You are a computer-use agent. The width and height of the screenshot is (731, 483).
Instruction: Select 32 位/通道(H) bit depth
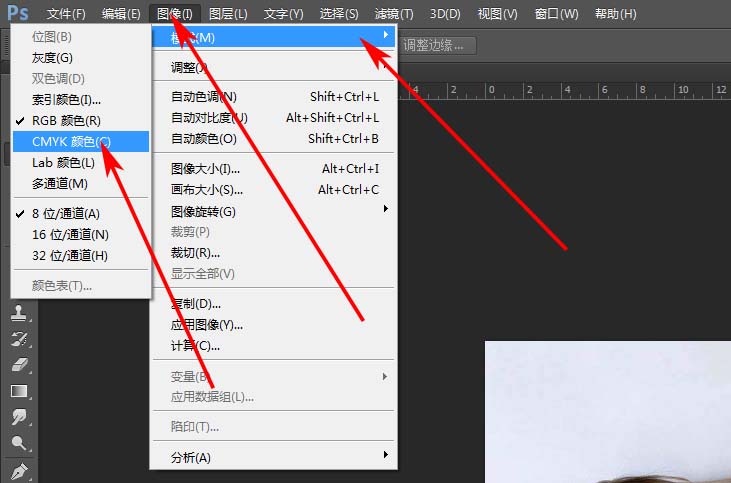[x=81, y=255]
